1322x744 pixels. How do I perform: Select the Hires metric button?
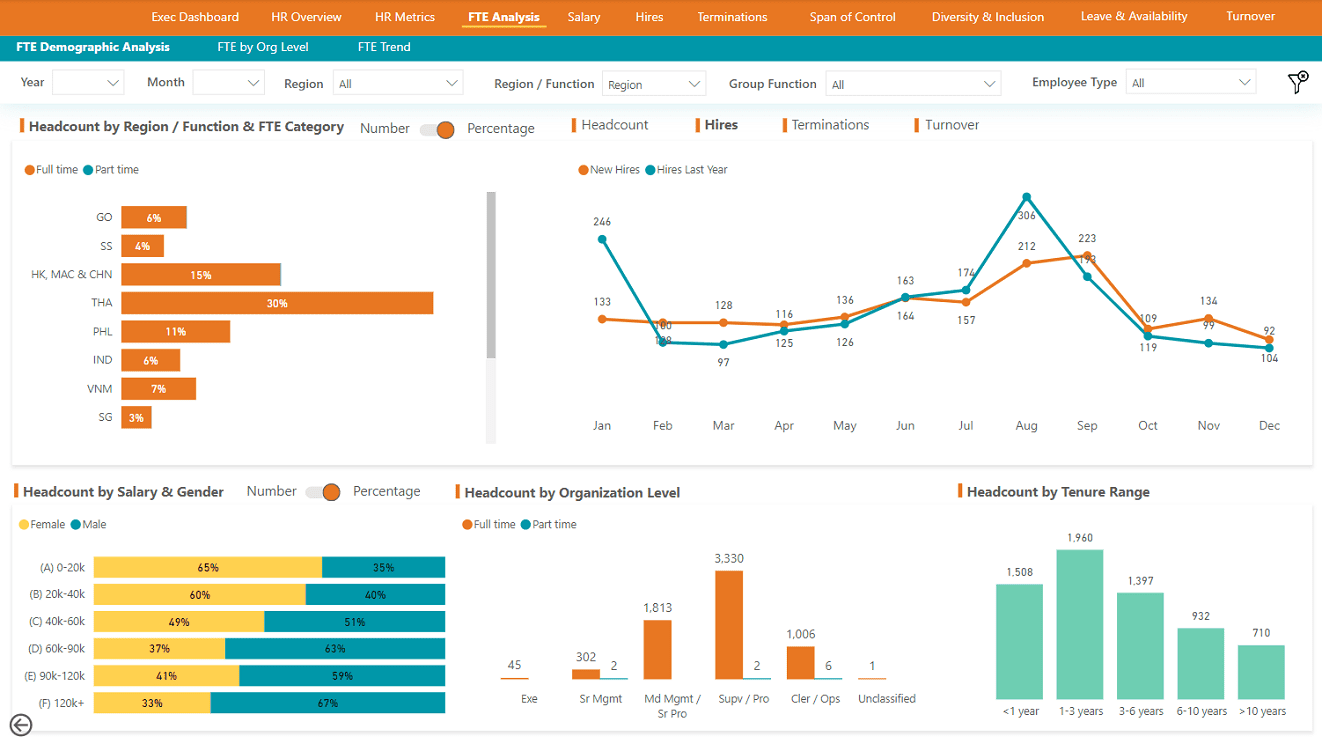724,124
